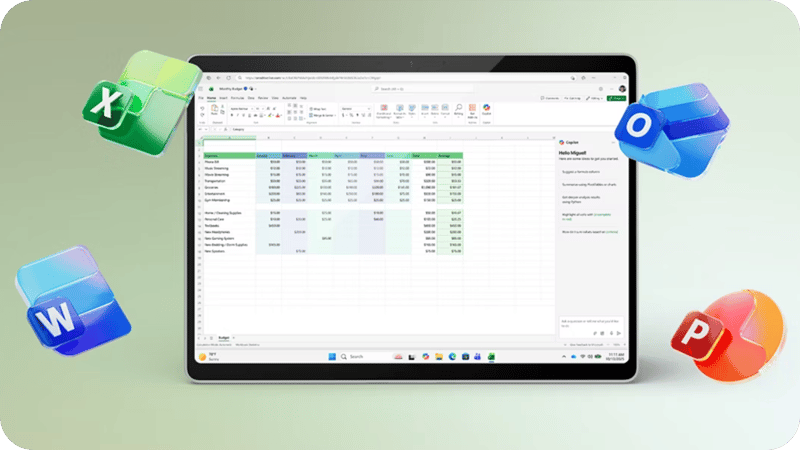Click browser refresh button
Image resolution: width=800 pixels, height=450 pixels.
229,78
